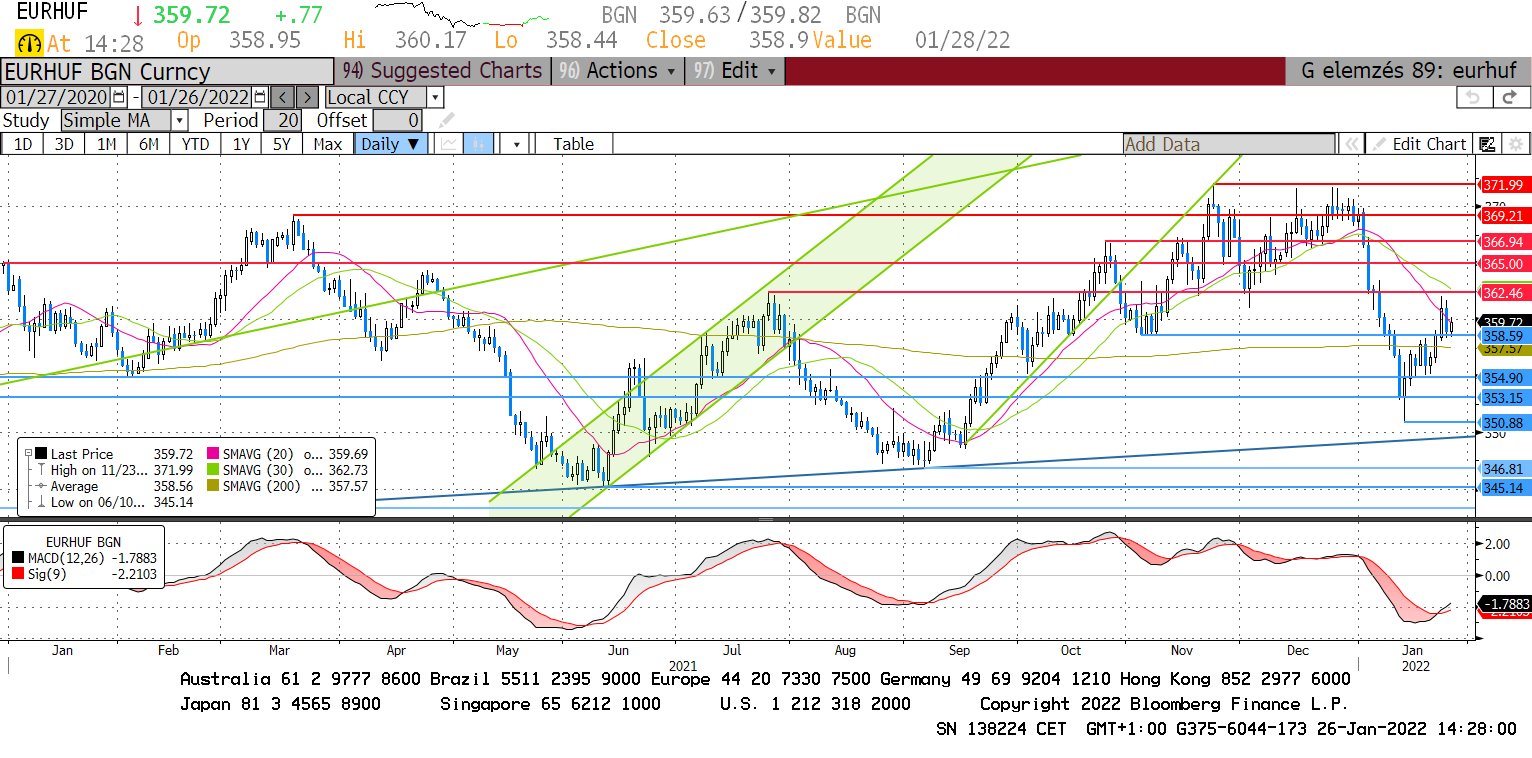
Task: Click the yellow clock alert icon
Action: click(29, 43)
